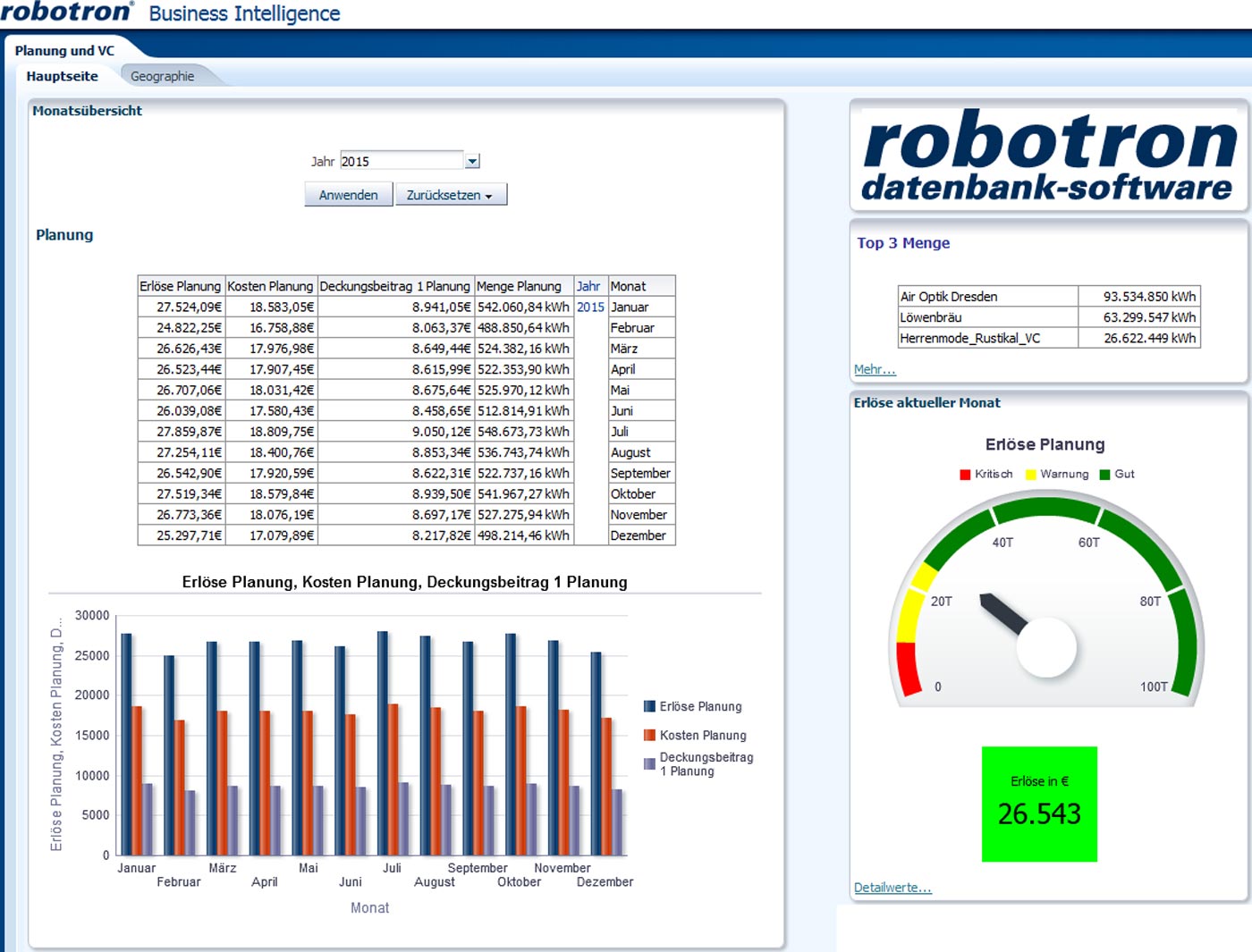The width and height of the screenshot is (1252, 952).
Task: Click the cell 18.809,75€
Action: click(x=270, y=432)
